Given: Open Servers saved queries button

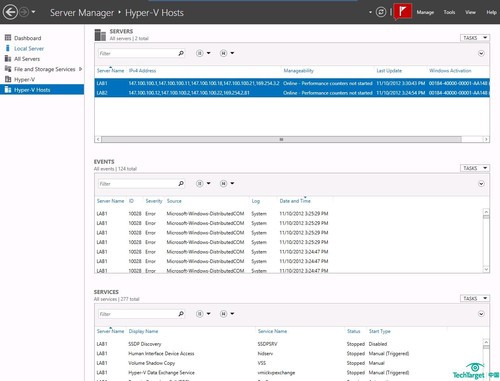Looking at the screenshot, I should [x=227, y=53].
